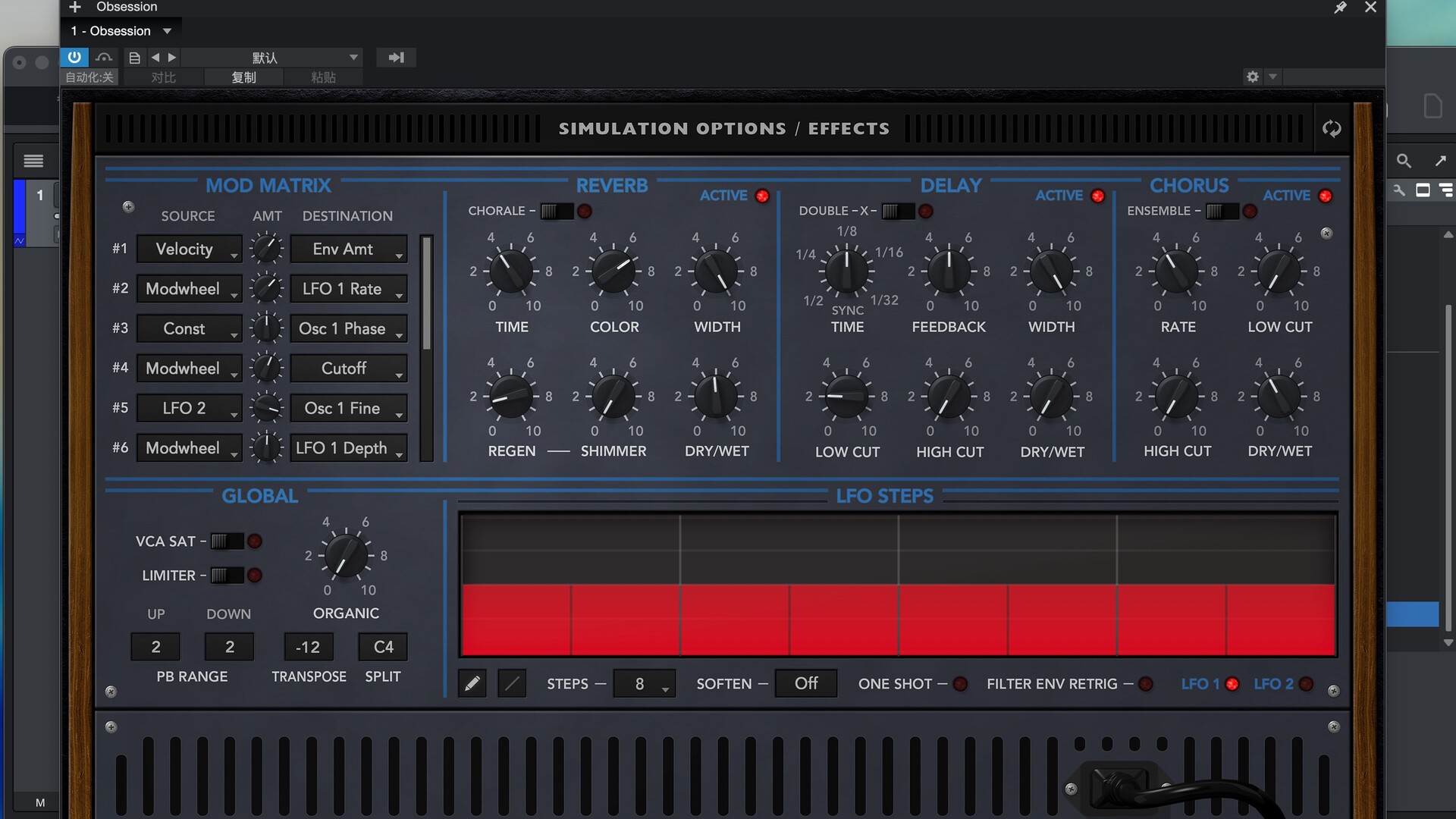The width and height of the screenshot is (1456, 819).
Task: Select the LFO 2 steps tab
Action: pos(1274,684)
